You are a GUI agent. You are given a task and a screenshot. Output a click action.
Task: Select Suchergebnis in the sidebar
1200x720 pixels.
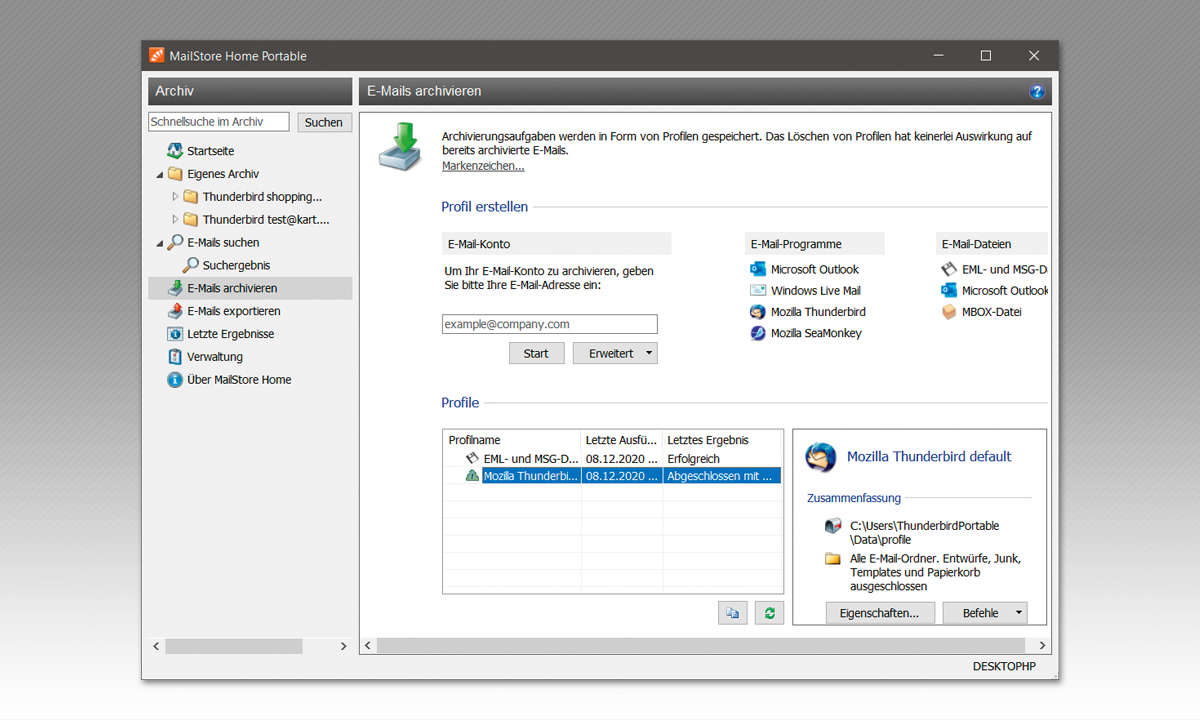coord(236,266)
